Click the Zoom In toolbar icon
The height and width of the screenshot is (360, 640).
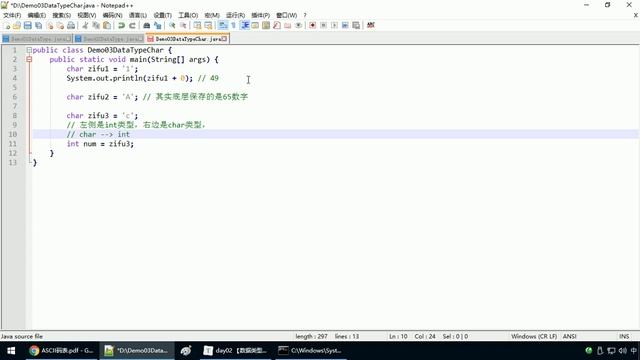tap(172, 25)
